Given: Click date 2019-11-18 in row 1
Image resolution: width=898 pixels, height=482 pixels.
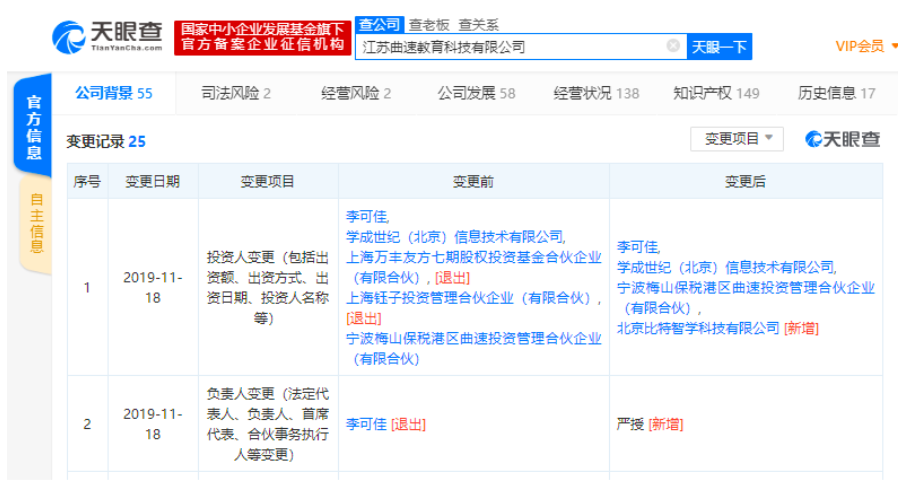Looking at the screenshot, I should point(153,288).
